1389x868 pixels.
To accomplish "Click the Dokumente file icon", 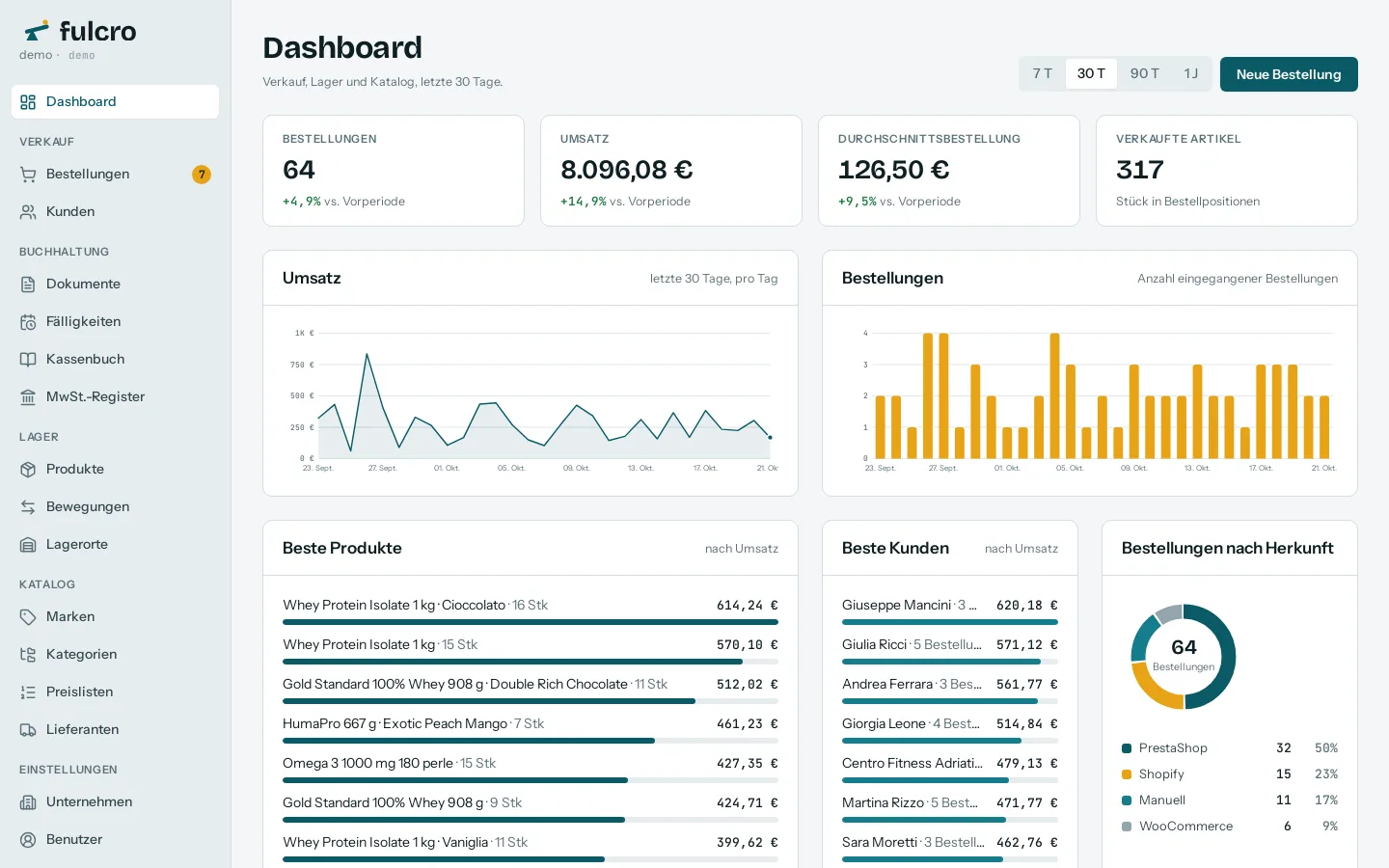I will pos(28,285).
